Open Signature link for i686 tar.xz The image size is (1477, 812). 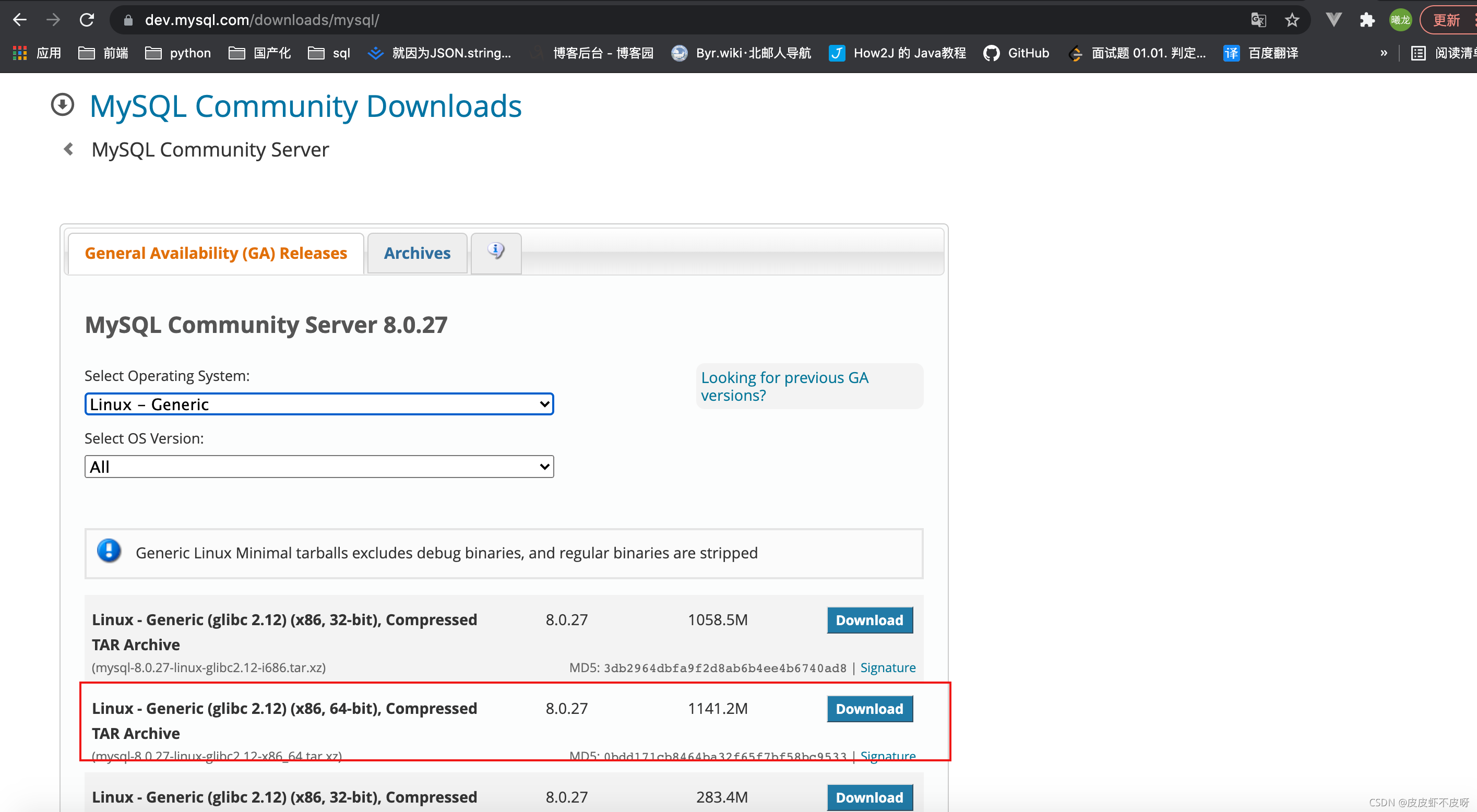pyautogui.click(x=888, y=667)
